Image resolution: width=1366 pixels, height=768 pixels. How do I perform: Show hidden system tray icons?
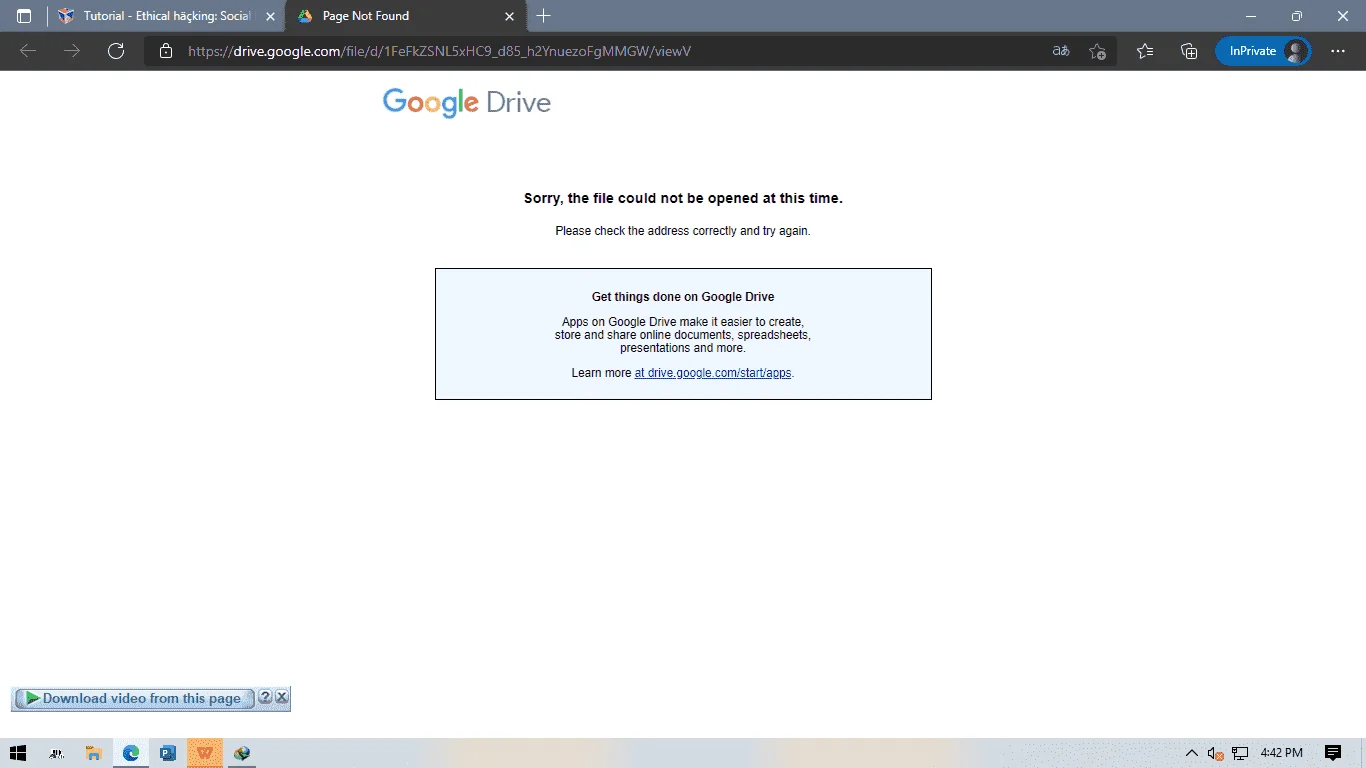(x=1191, y=753)
